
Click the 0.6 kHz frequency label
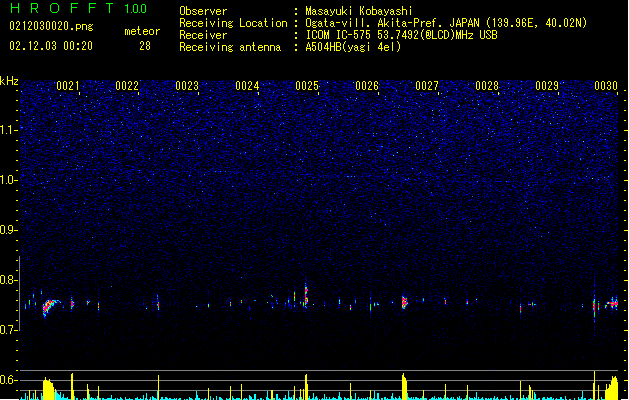pyautogui.click(x=9, y=380)
